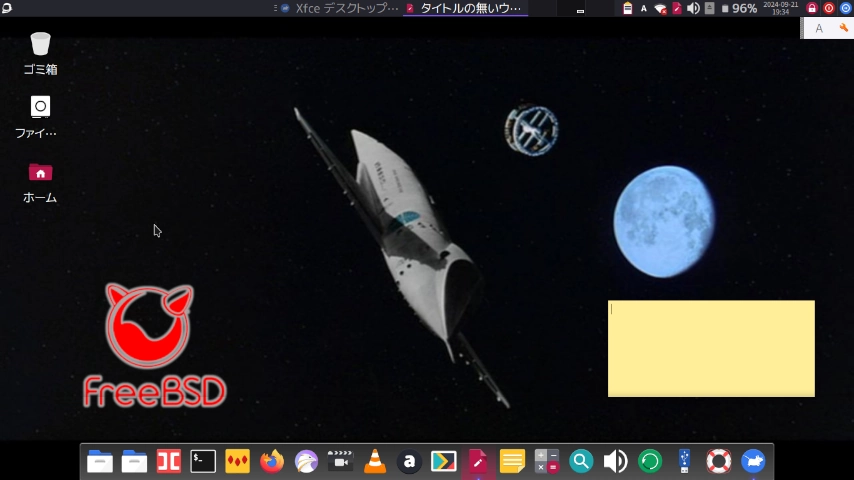Open the yellow notes icon in the dock
This screenshot has width=854, height=480.
pyautogui.click(x=512, y=461)
